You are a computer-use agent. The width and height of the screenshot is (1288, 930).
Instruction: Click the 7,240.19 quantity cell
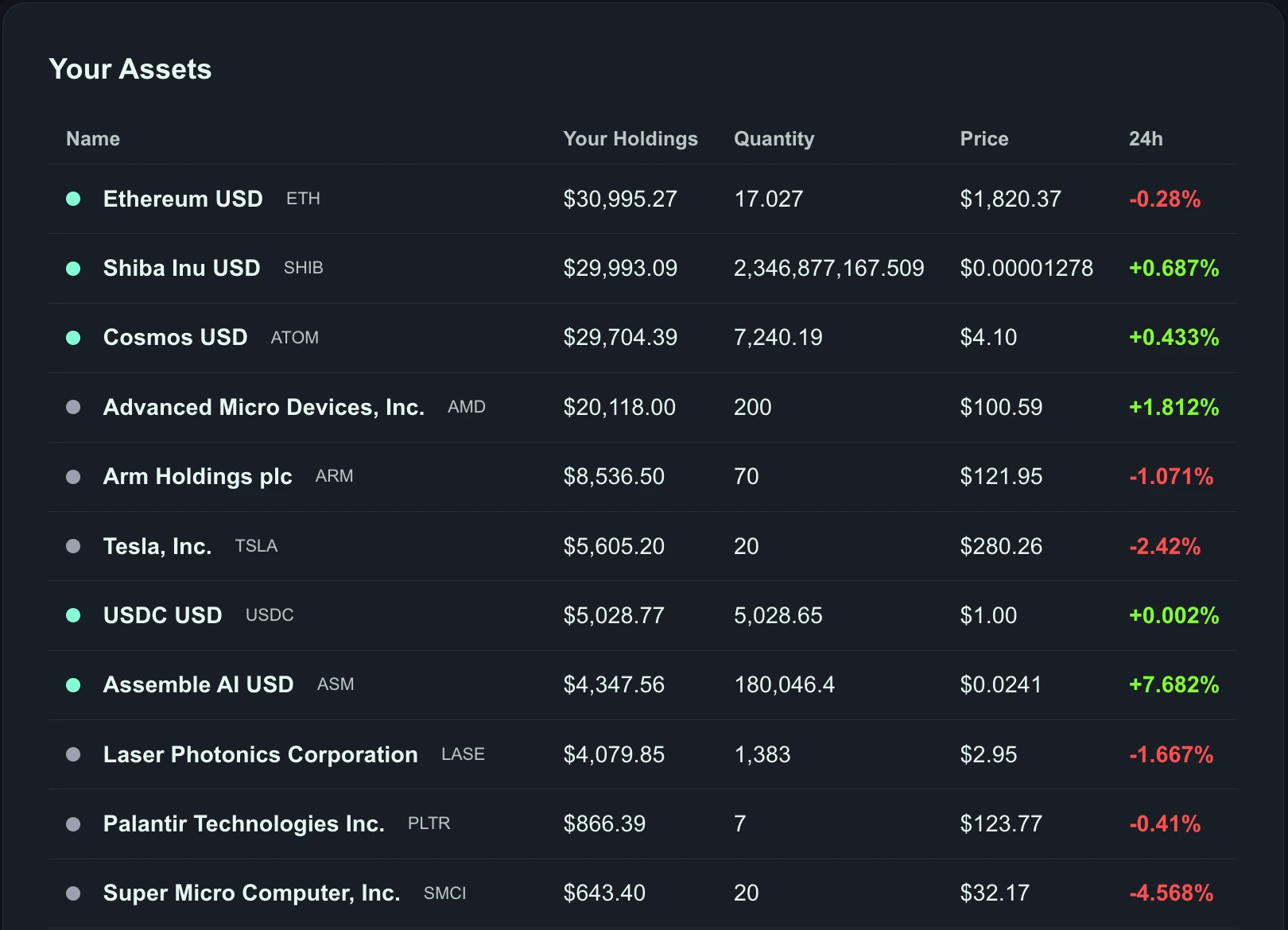[x=778, y=338]
